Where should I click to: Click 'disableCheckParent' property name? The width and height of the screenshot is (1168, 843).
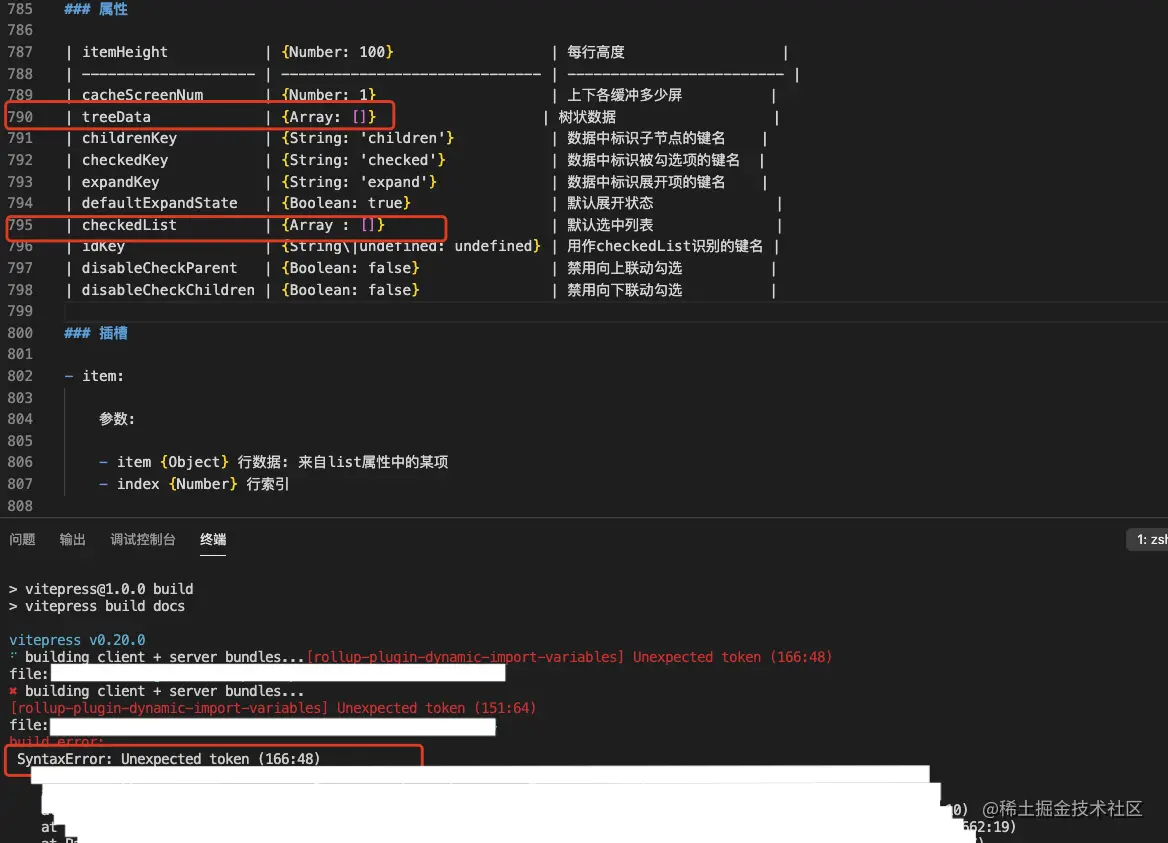(159, 268)
